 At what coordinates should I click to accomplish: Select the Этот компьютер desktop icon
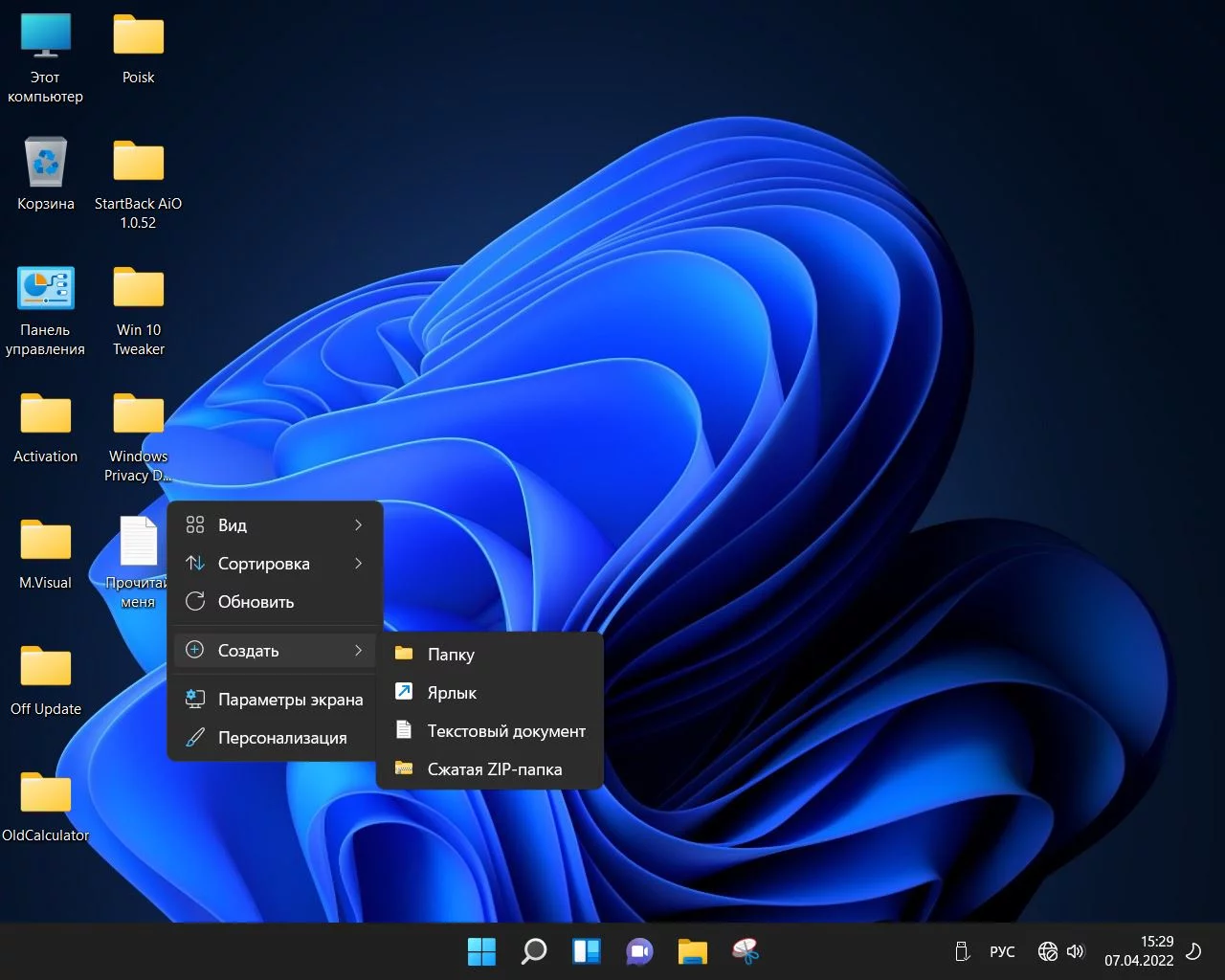(x=45, y=36)
